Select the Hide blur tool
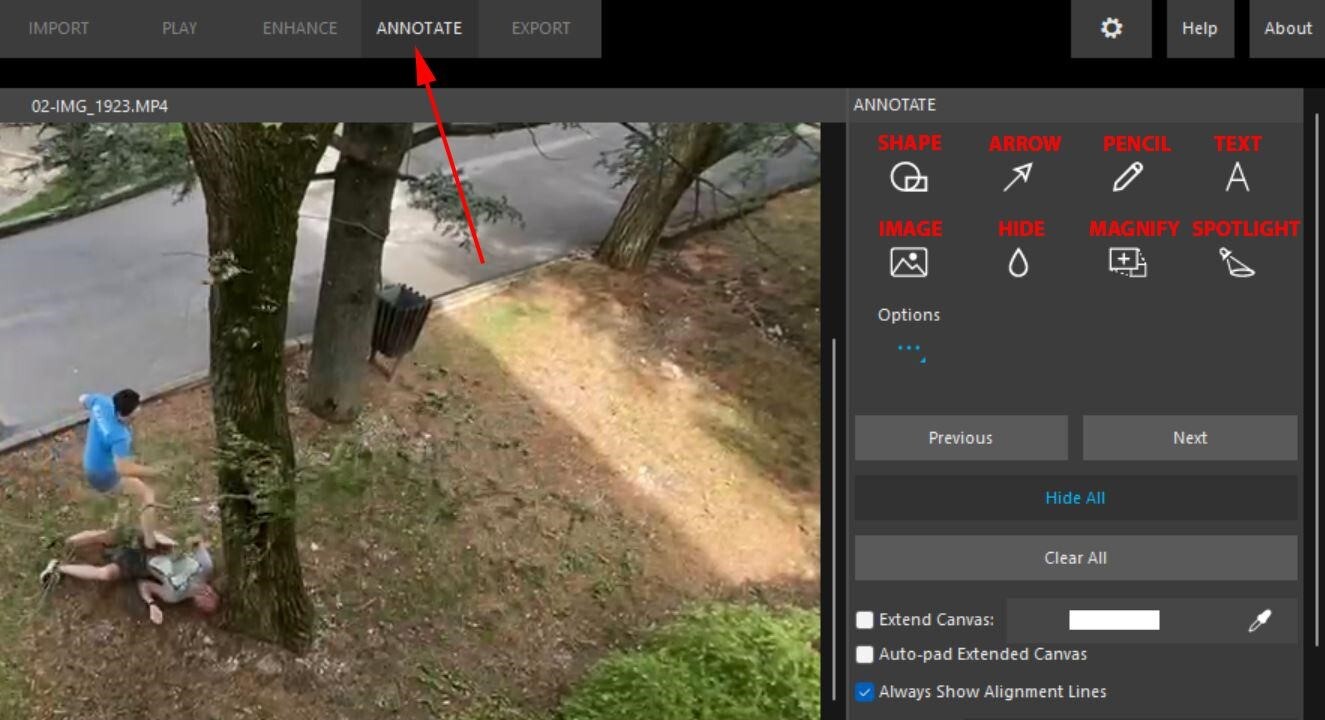The height and width of the screenshot is (720, 1325). pyautogui.click(x=1018, y=261)
